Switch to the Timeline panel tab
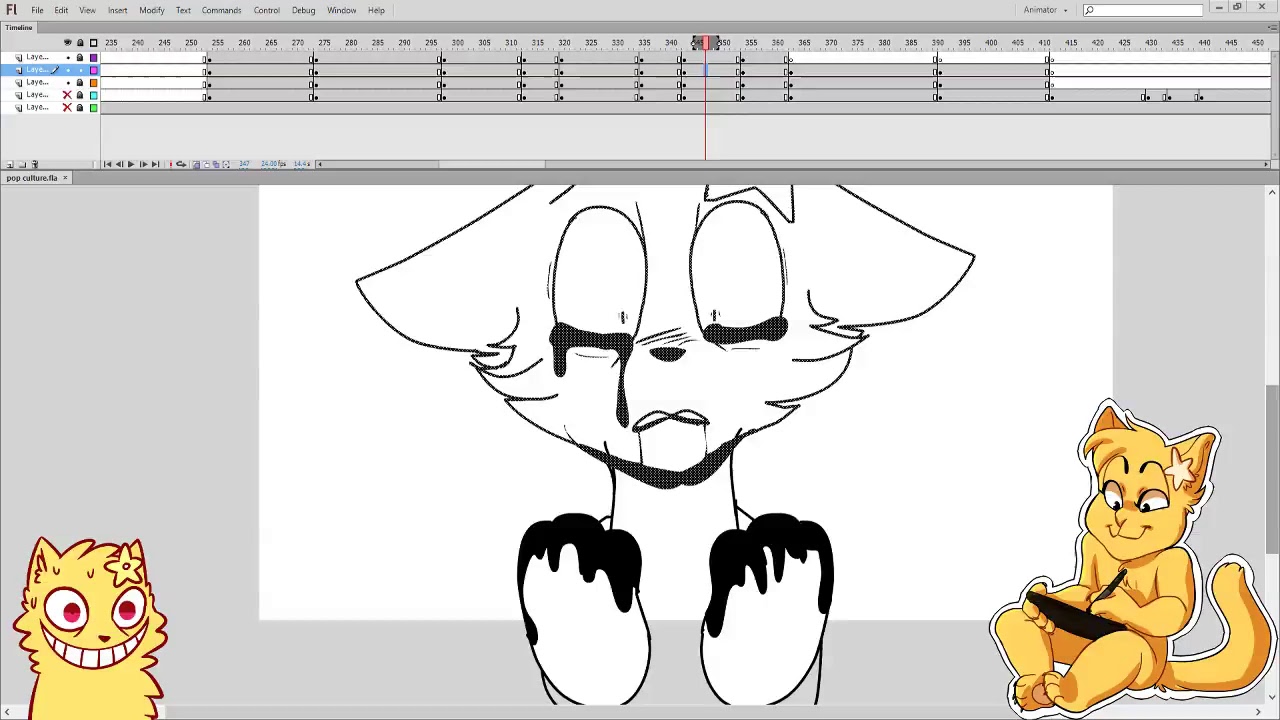Viewport: 1280px width, 720px height. [x=19, y=28]
